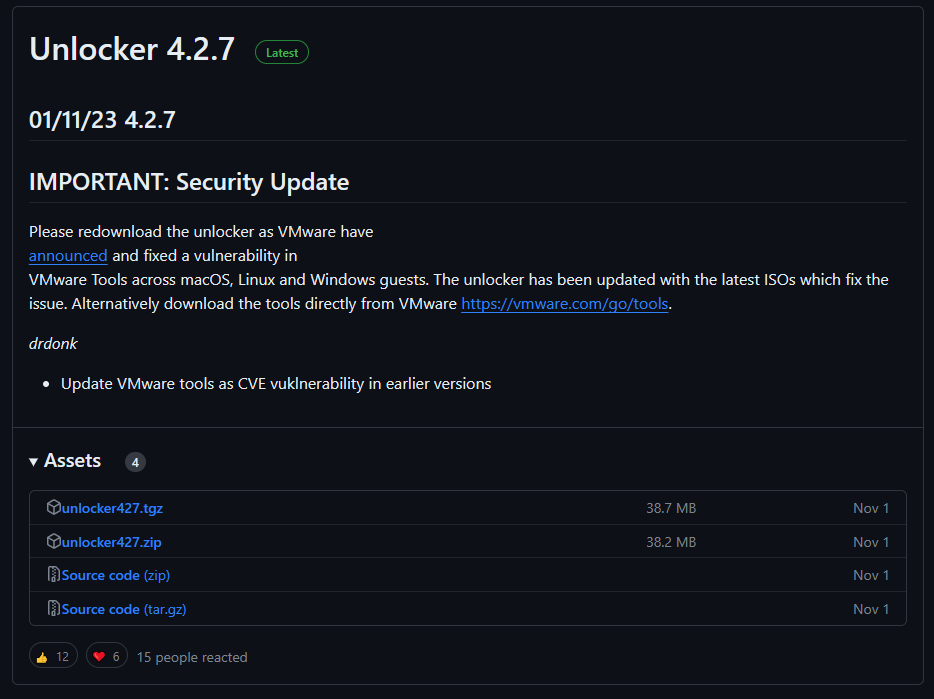Click the Update VMware tools bullet item

(276, 384)
